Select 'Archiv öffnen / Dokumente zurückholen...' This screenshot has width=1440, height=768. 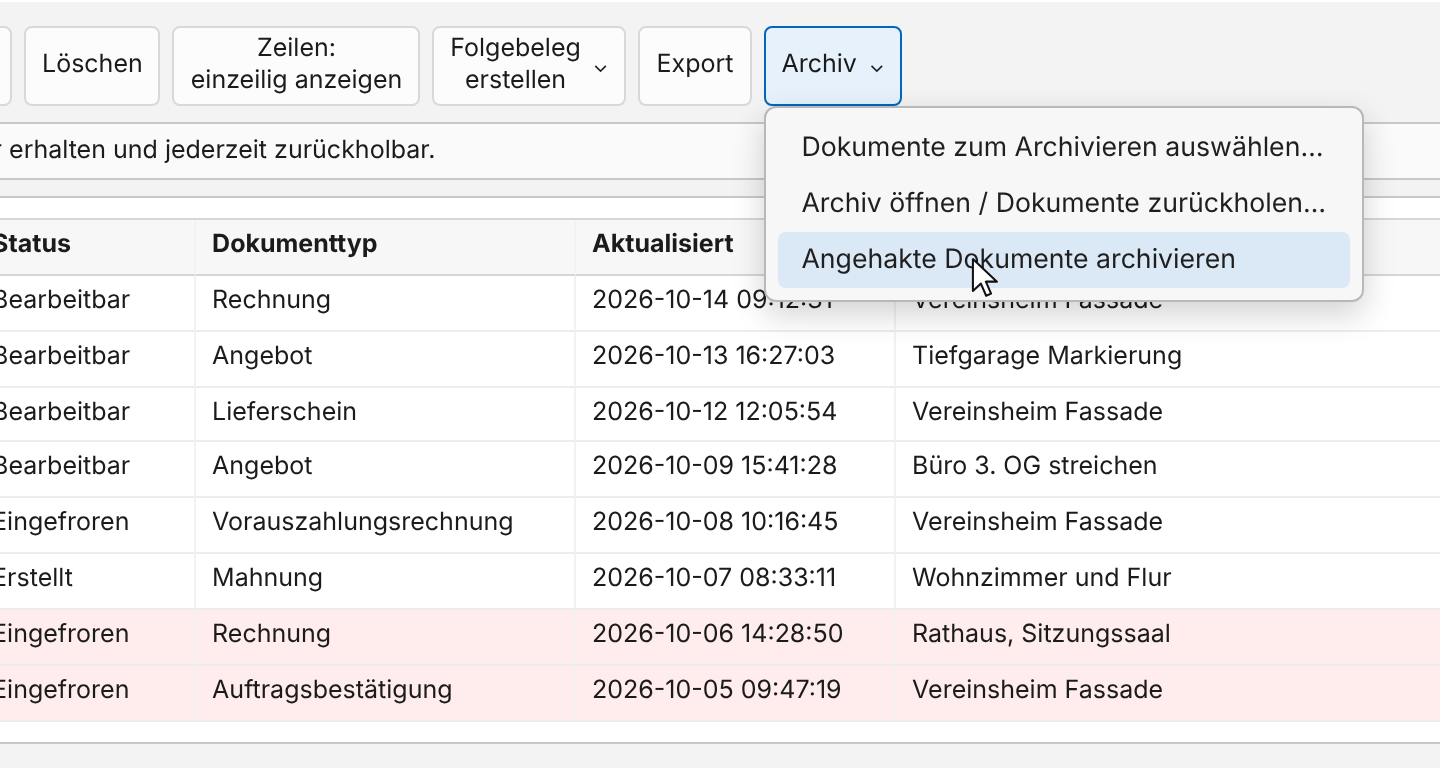pos(1063,204)
